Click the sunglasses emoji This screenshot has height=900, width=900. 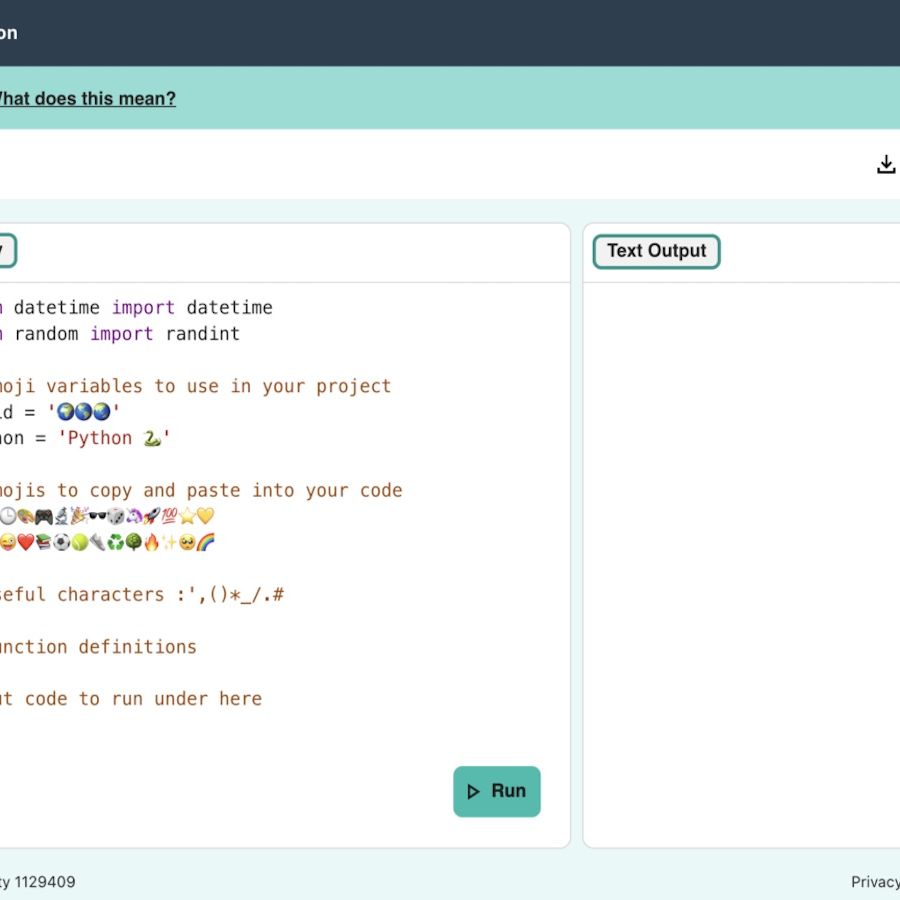point(97,516)
